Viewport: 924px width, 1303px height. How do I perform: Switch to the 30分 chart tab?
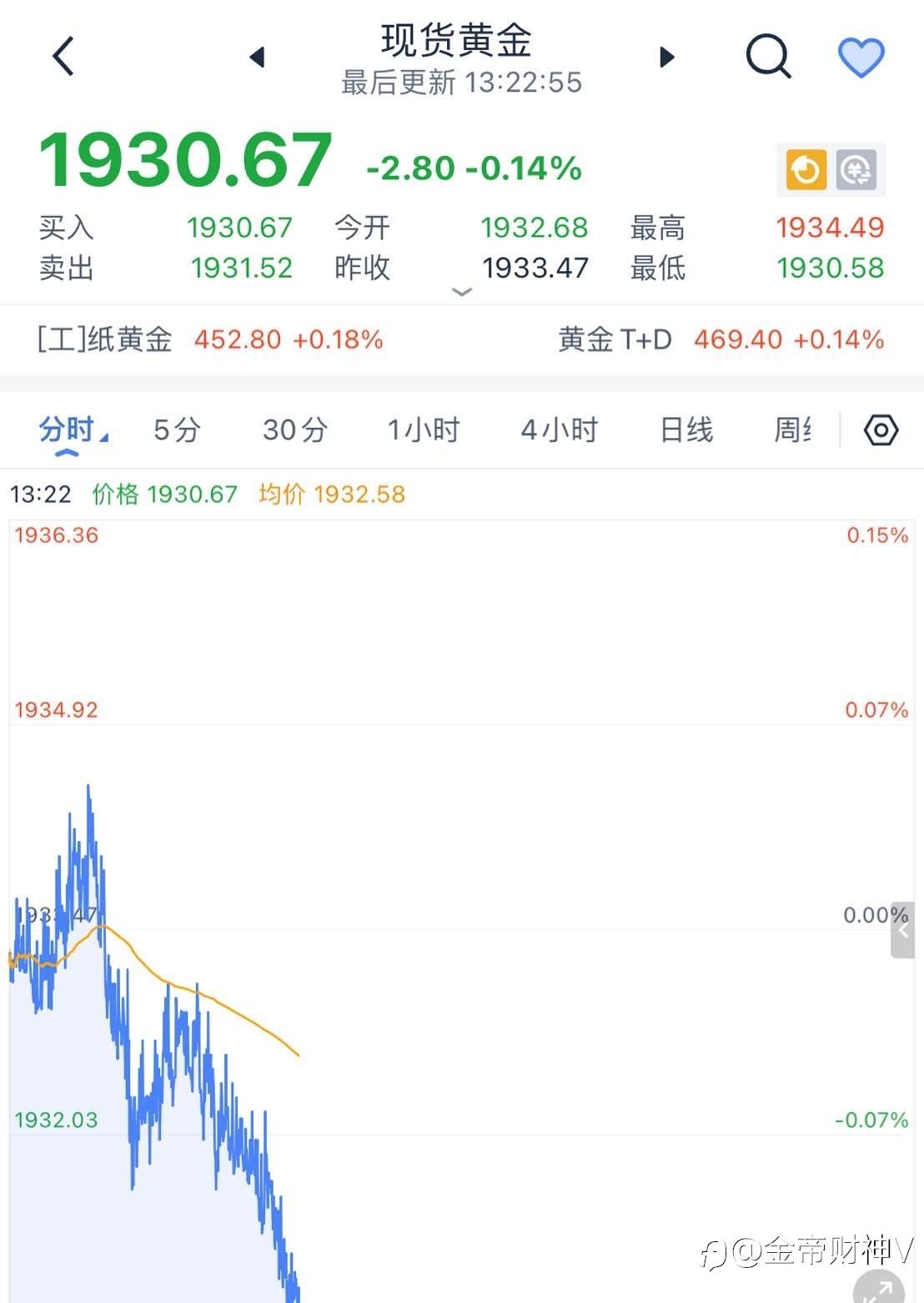(x=294, y=430)
